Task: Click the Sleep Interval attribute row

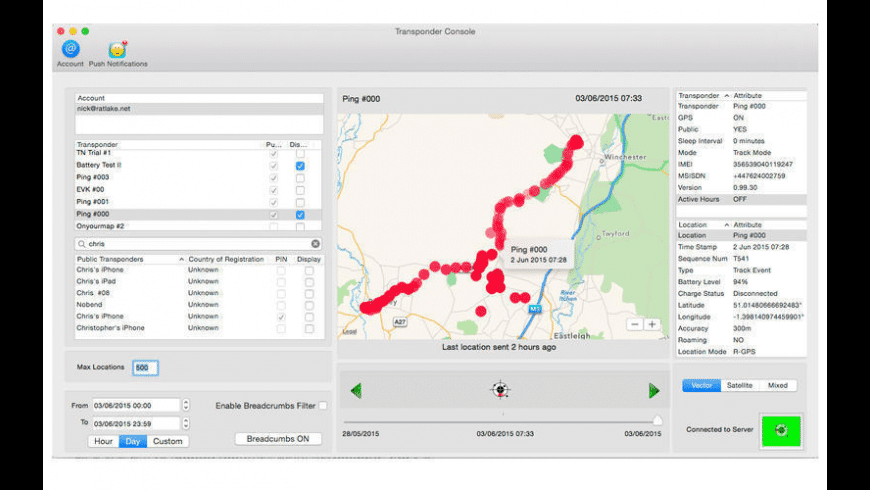Action: coord(741,141)
